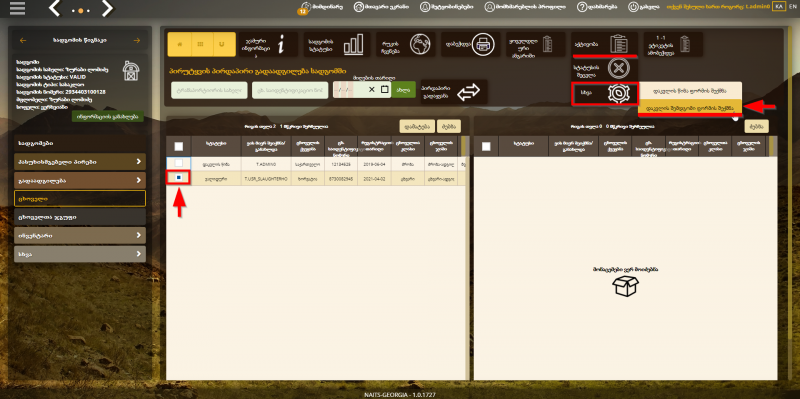Click the 8730082948 ID cell
Viewport: 800px width, 399px height.
(x=341, y=179)
